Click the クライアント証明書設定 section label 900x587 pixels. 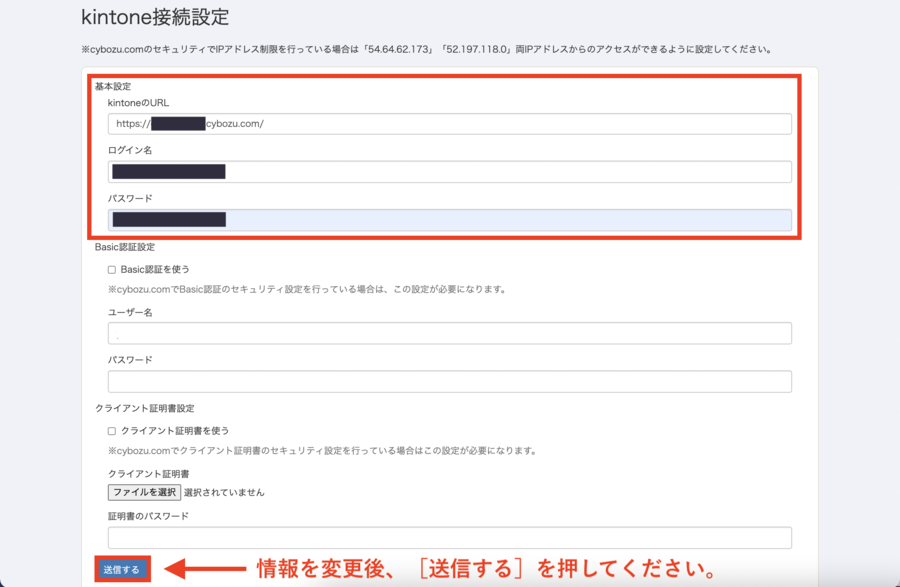pos(145,409)
